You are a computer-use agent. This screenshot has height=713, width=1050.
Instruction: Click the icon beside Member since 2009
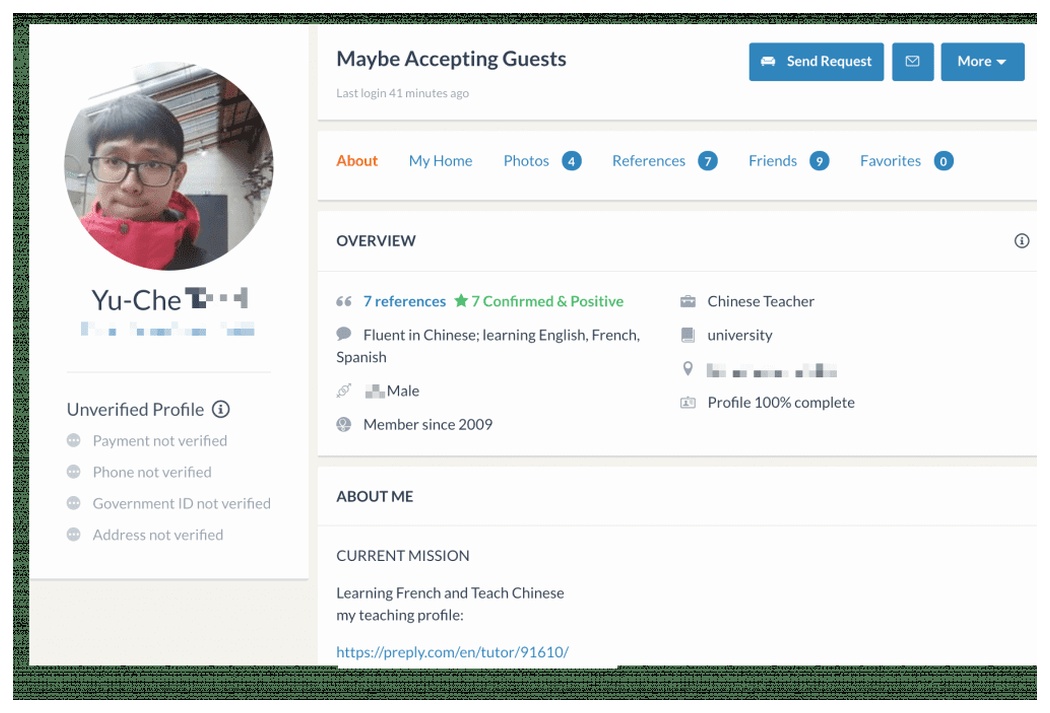[344, 424]
